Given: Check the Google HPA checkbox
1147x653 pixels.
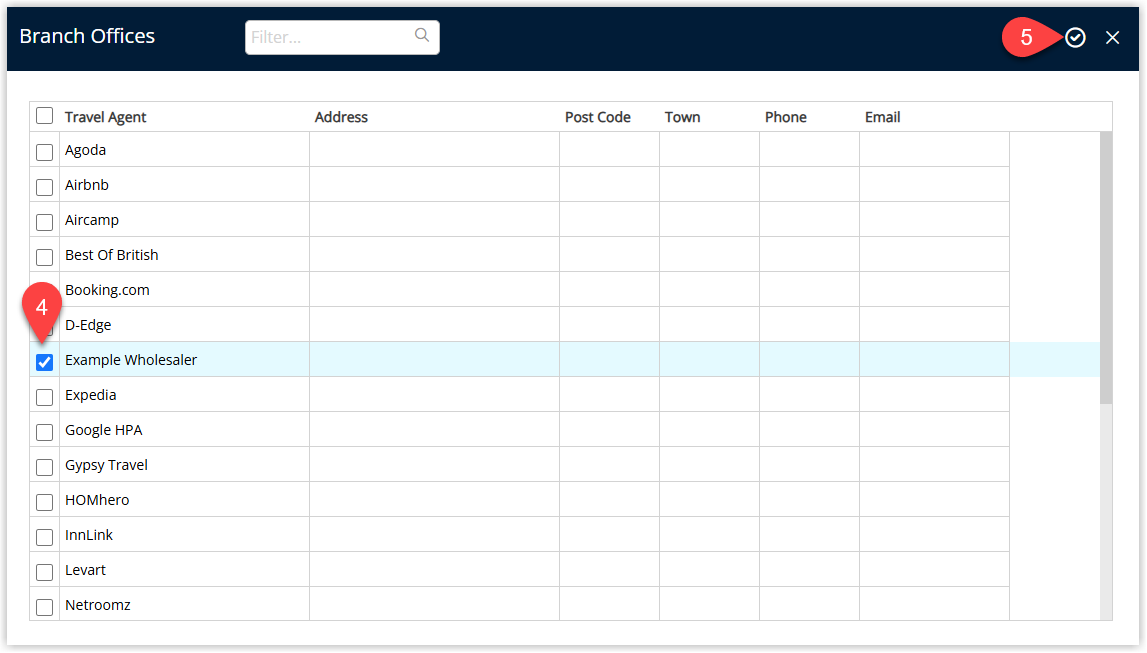Looking at the screenshot, I should pyautogui.click(x=45, y=432).
